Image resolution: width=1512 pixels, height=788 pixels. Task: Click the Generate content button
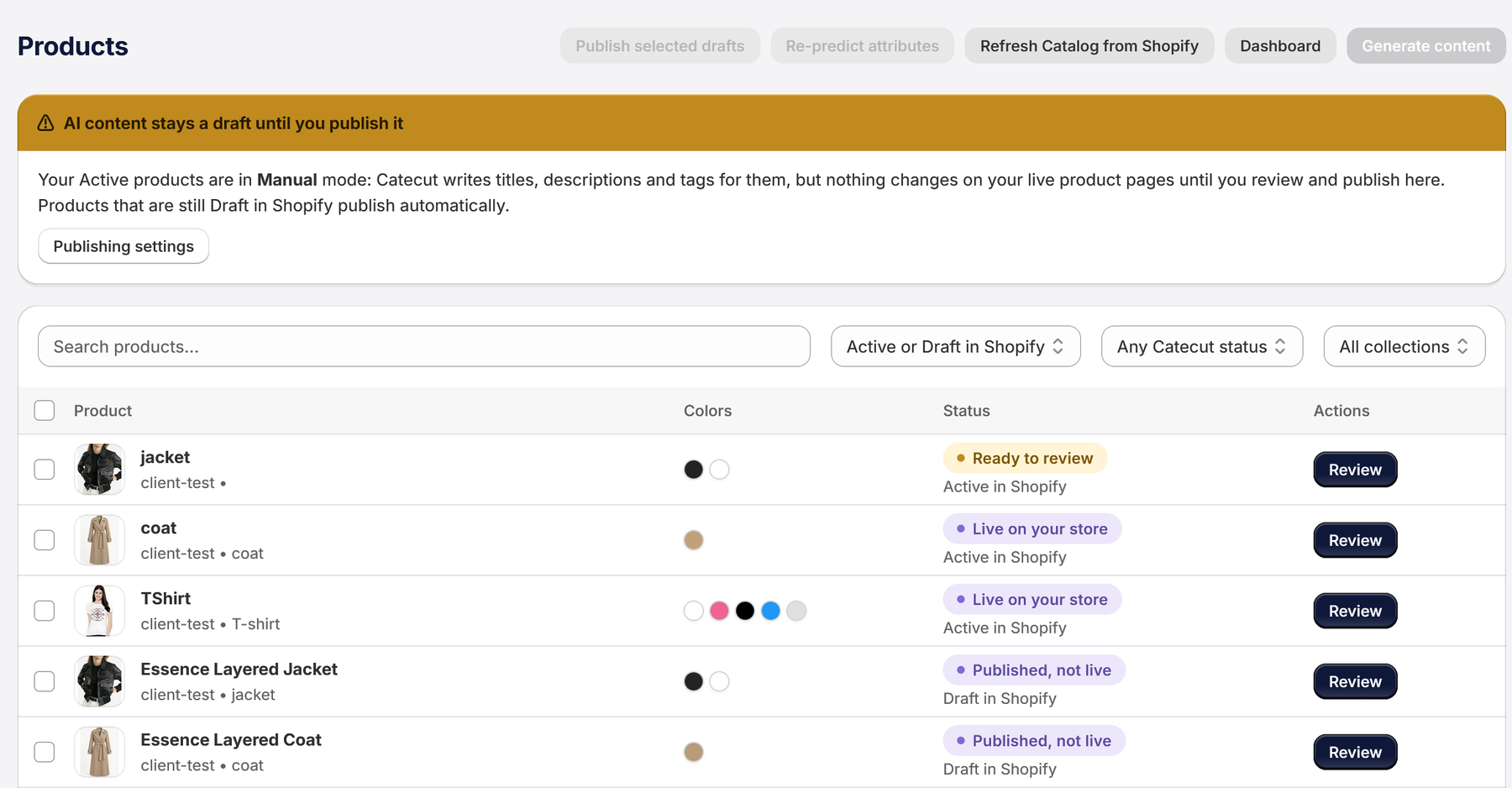click(1426, 46)
